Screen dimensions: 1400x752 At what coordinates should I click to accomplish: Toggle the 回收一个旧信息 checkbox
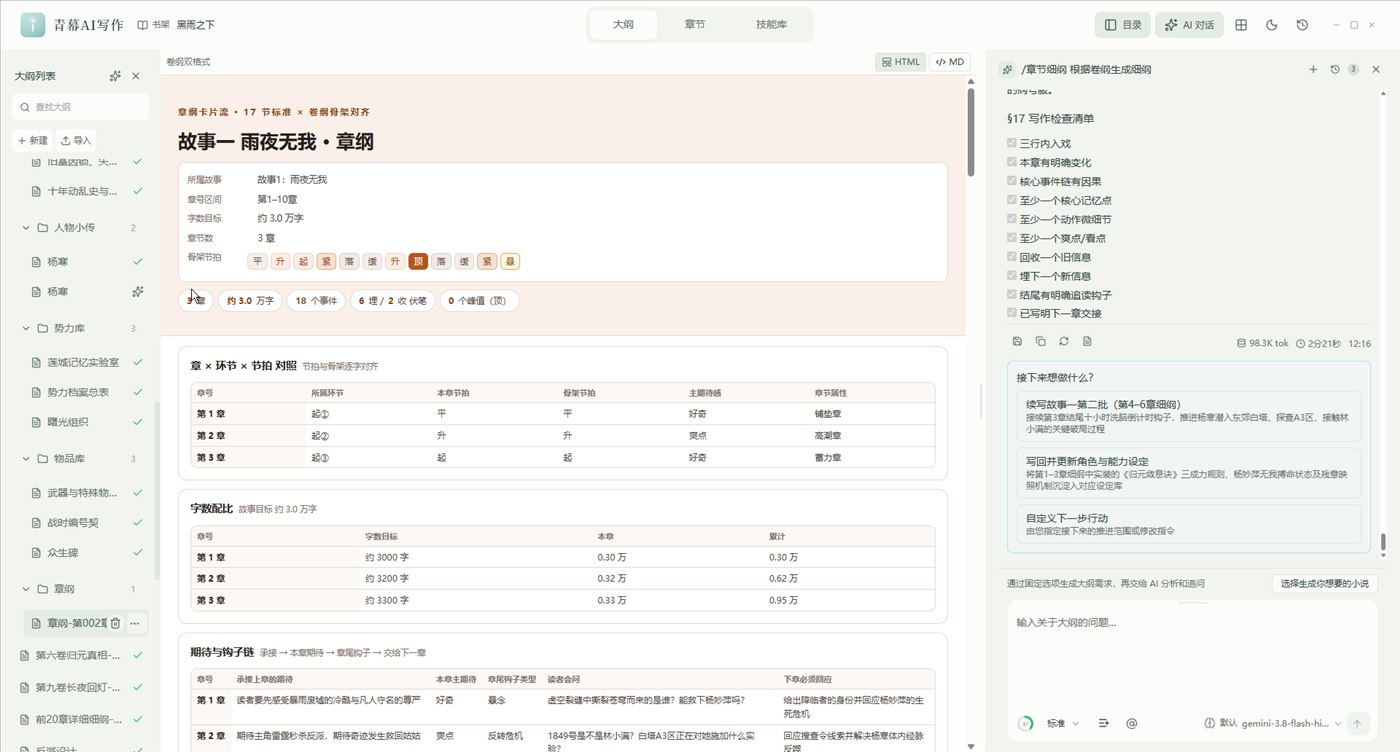pyautogui.click(x=1012, y=257)
